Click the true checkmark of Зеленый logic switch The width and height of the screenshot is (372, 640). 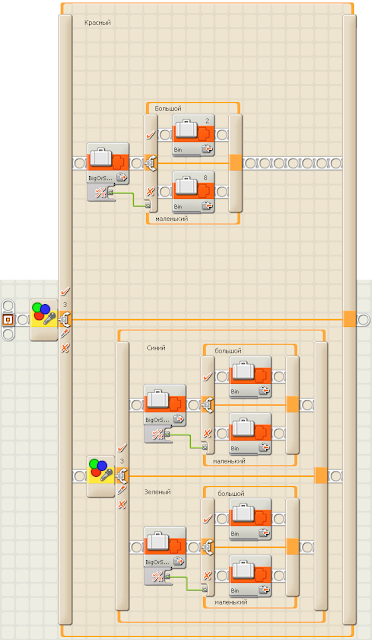208,519
